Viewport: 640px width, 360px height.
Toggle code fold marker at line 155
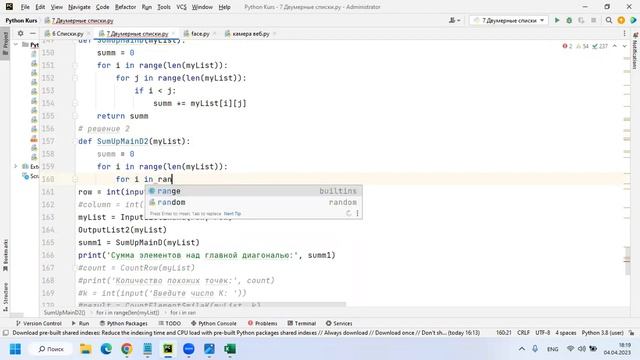coord(75,116)
